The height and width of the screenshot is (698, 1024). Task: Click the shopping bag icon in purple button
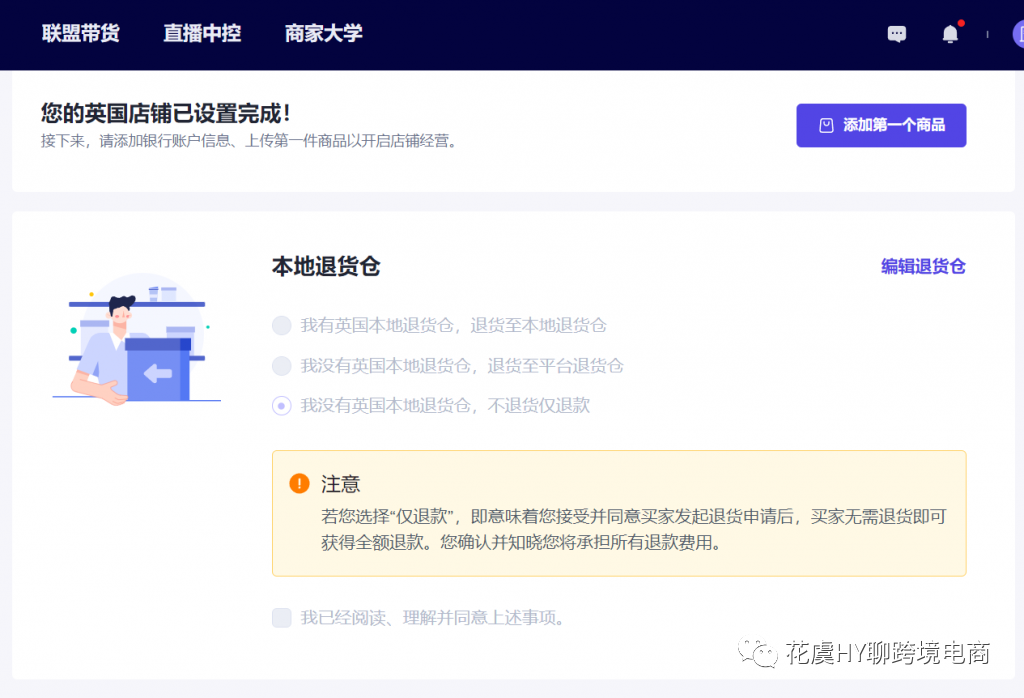tap(826, 126)
